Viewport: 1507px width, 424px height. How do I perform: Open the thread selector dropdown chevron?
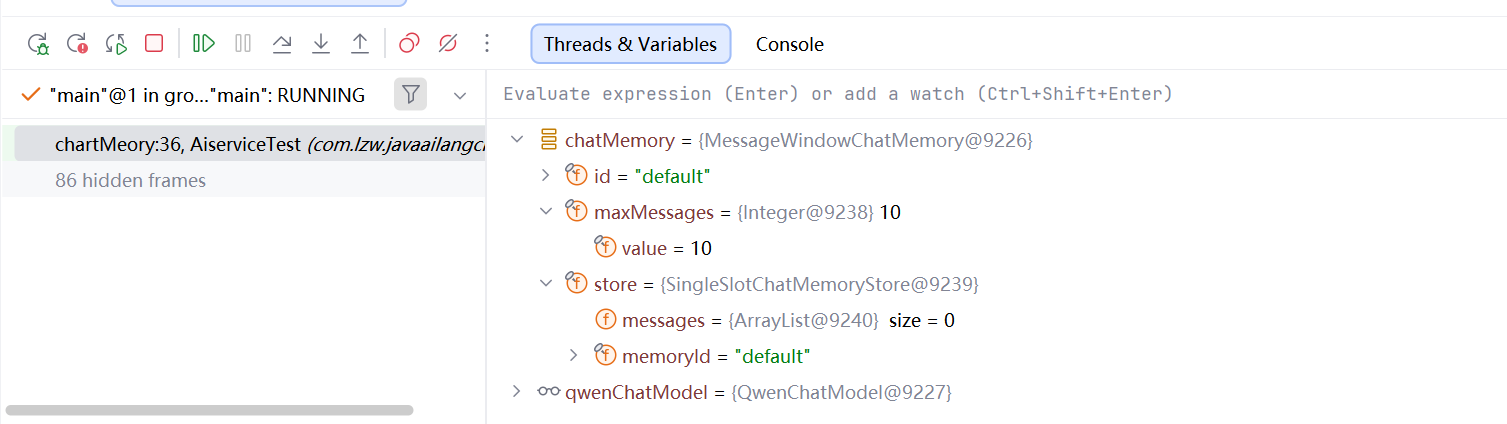pos(460,96)
